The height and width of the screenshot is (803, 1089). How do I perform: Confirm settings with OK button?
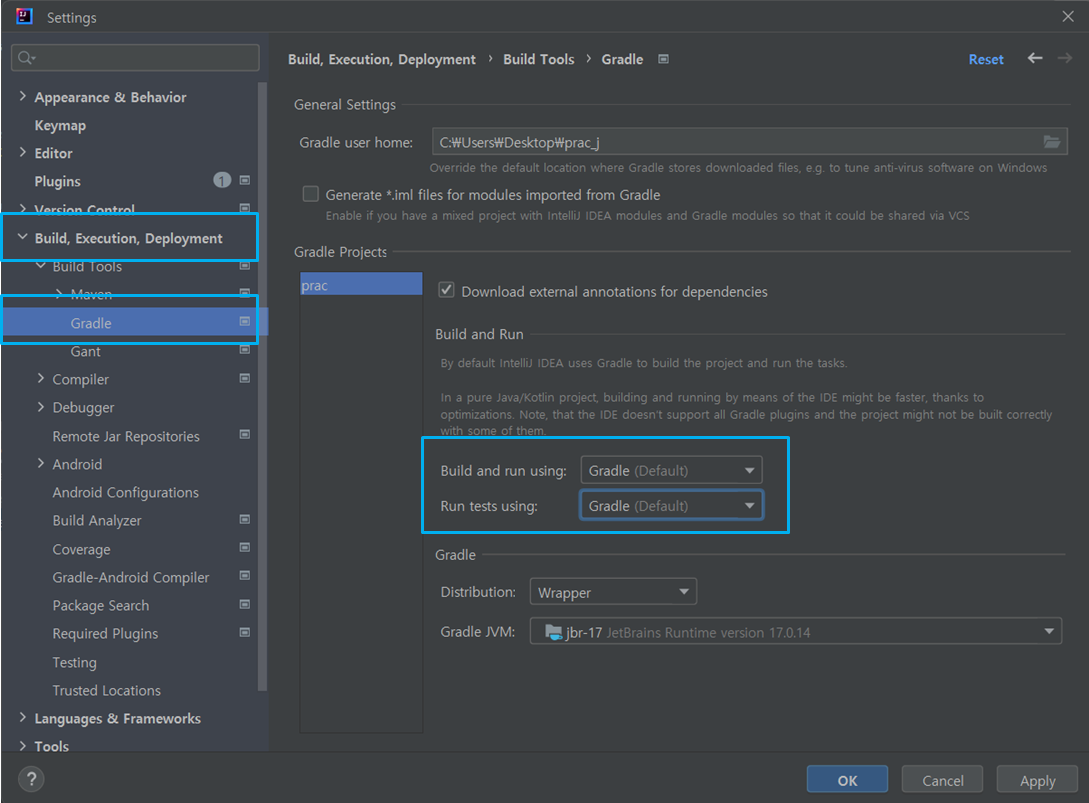[x=847, y=779]
